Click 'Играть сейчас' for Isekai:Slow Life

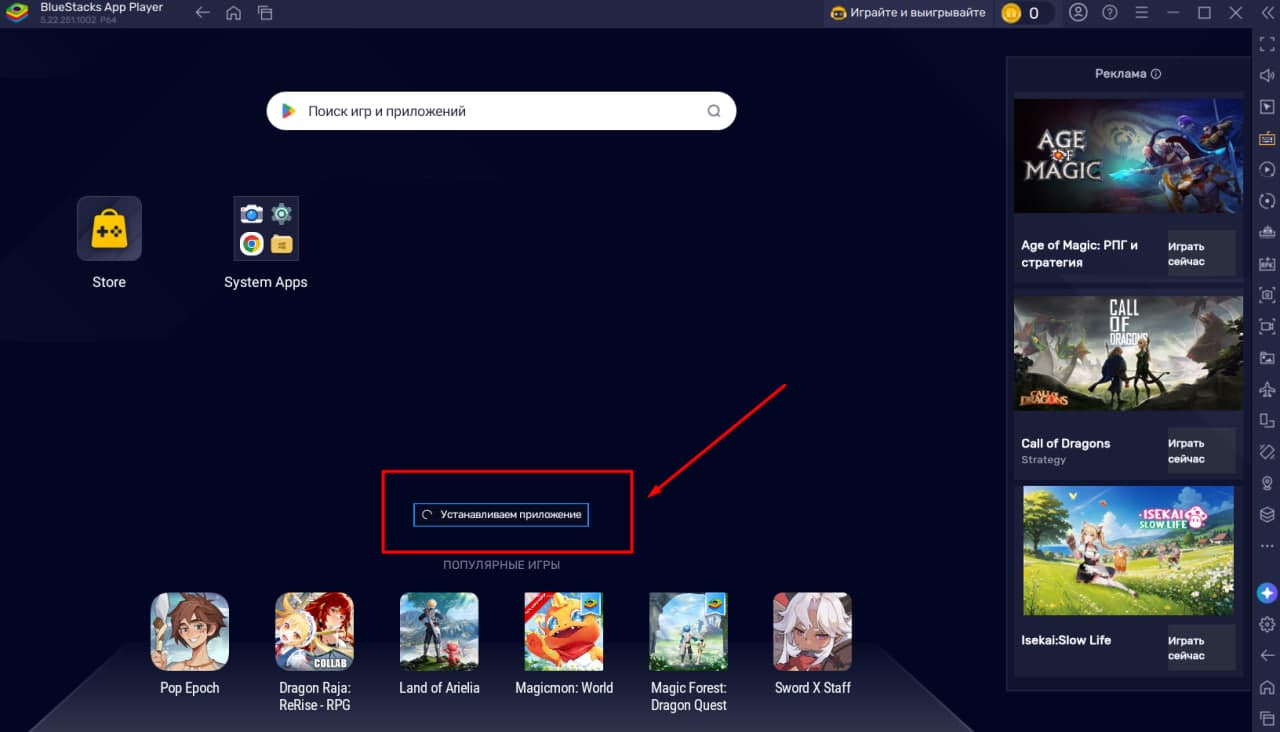1201,648
